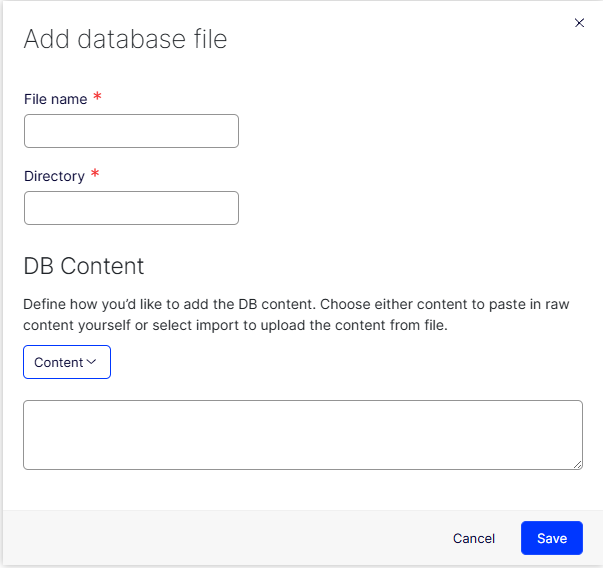This screenshot has width=603, height=568.
Task: Click the DB Content heading
Action: point(83,266)
